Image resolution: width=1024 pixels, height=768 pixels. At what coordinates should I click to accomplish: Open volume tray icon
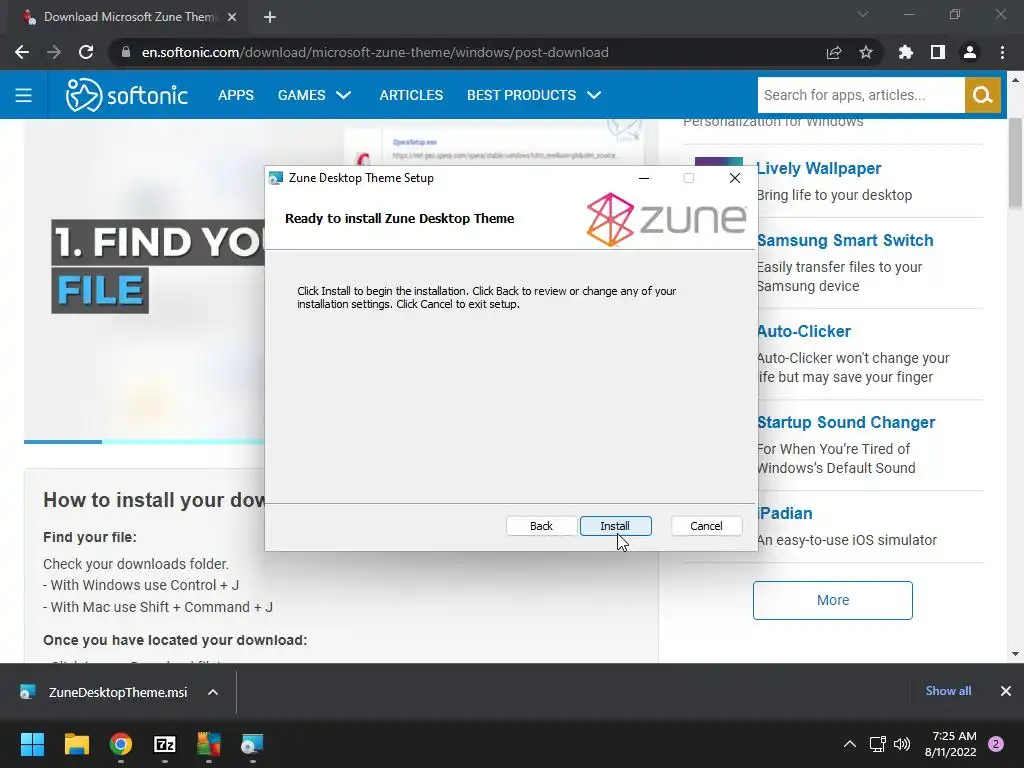click(902, 744)
